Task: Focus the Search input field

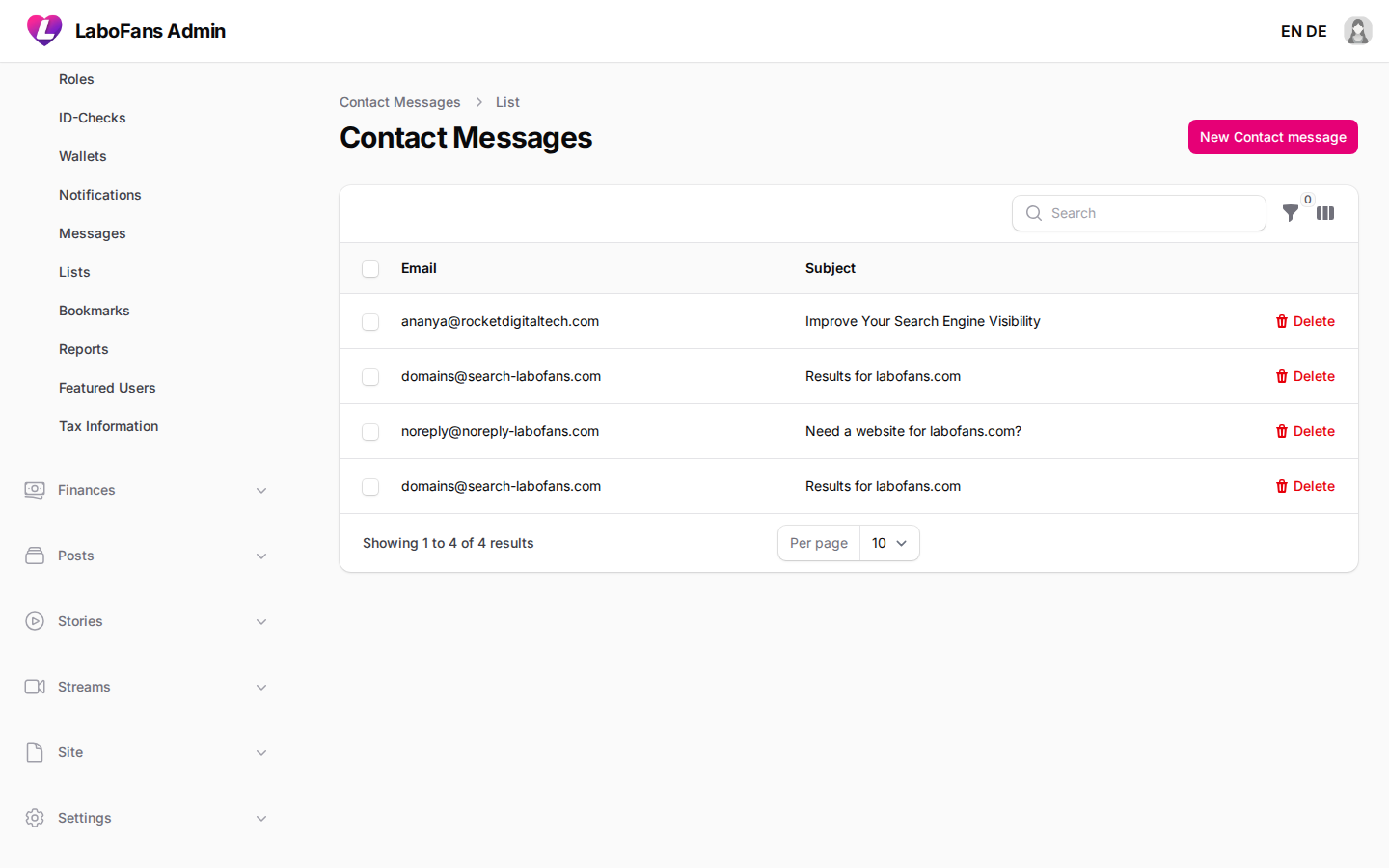Action: coord(1139,213)
